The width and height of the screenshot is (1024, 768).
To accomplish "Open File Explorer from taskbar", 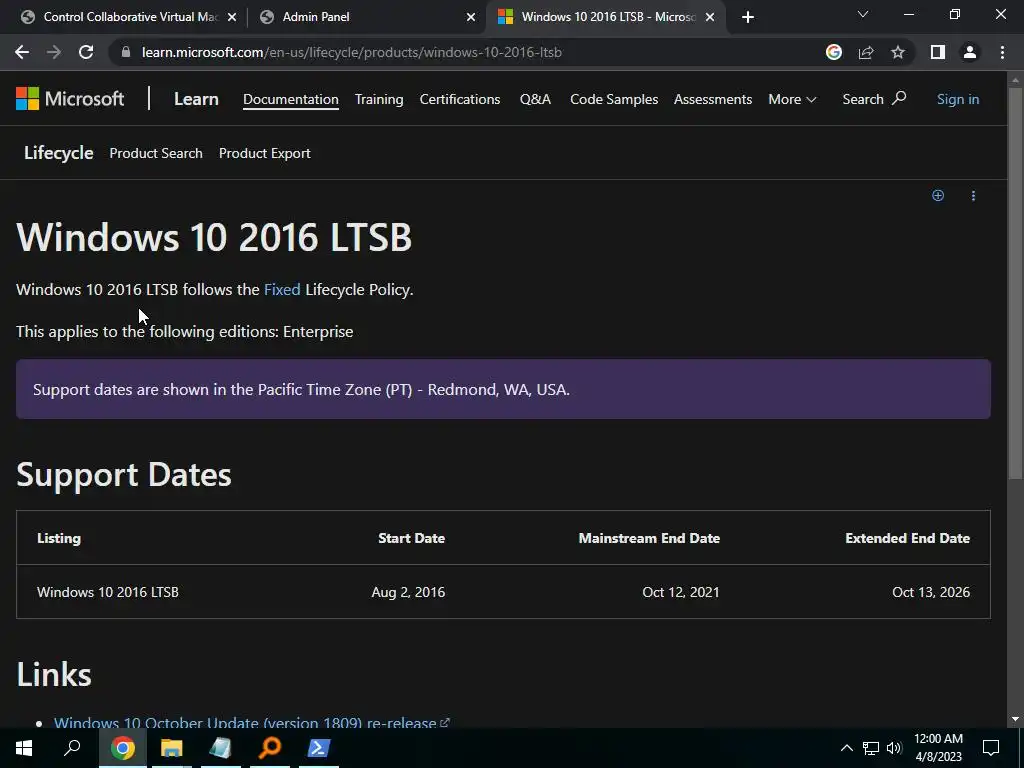I will coord(172,748).
